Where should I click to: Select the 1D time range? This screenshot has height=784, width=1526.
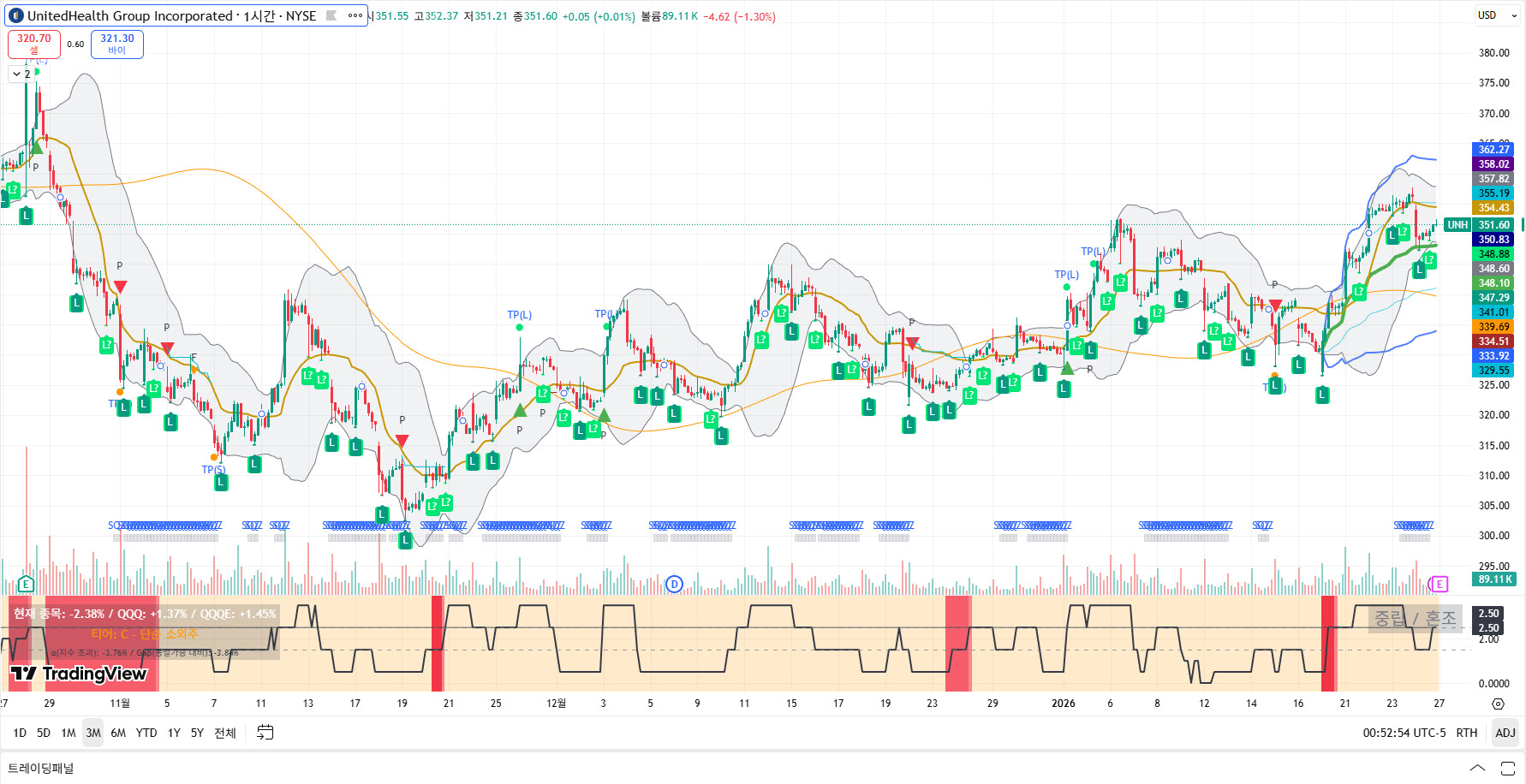(x=20, y=733)
